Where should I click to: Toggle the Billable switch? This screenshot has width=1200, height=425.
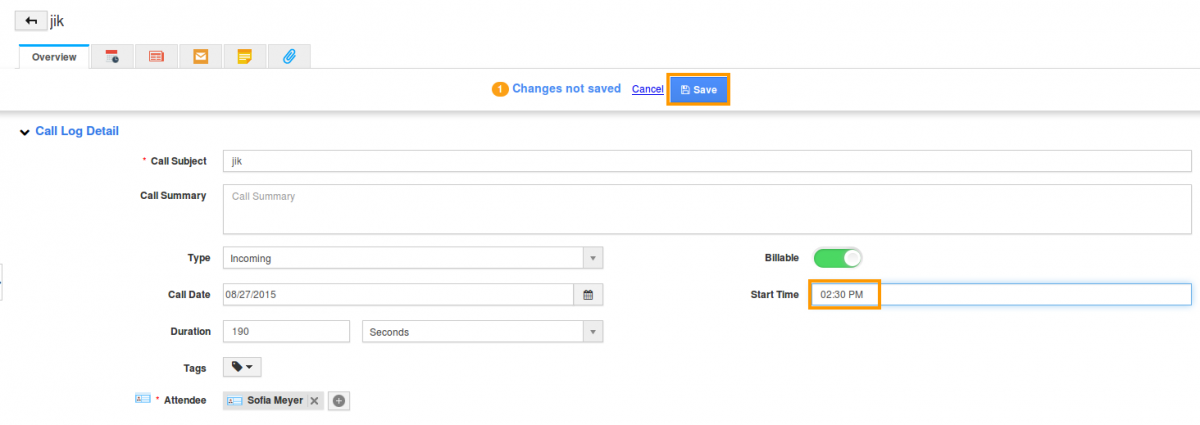coord(838,258)
